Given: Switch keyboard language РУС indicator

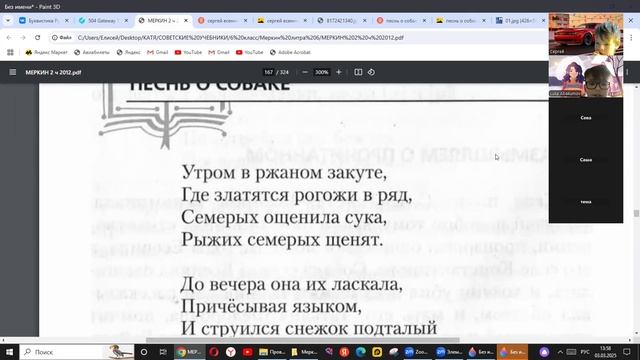Looking at the screenshot, I should pos(585,352).
